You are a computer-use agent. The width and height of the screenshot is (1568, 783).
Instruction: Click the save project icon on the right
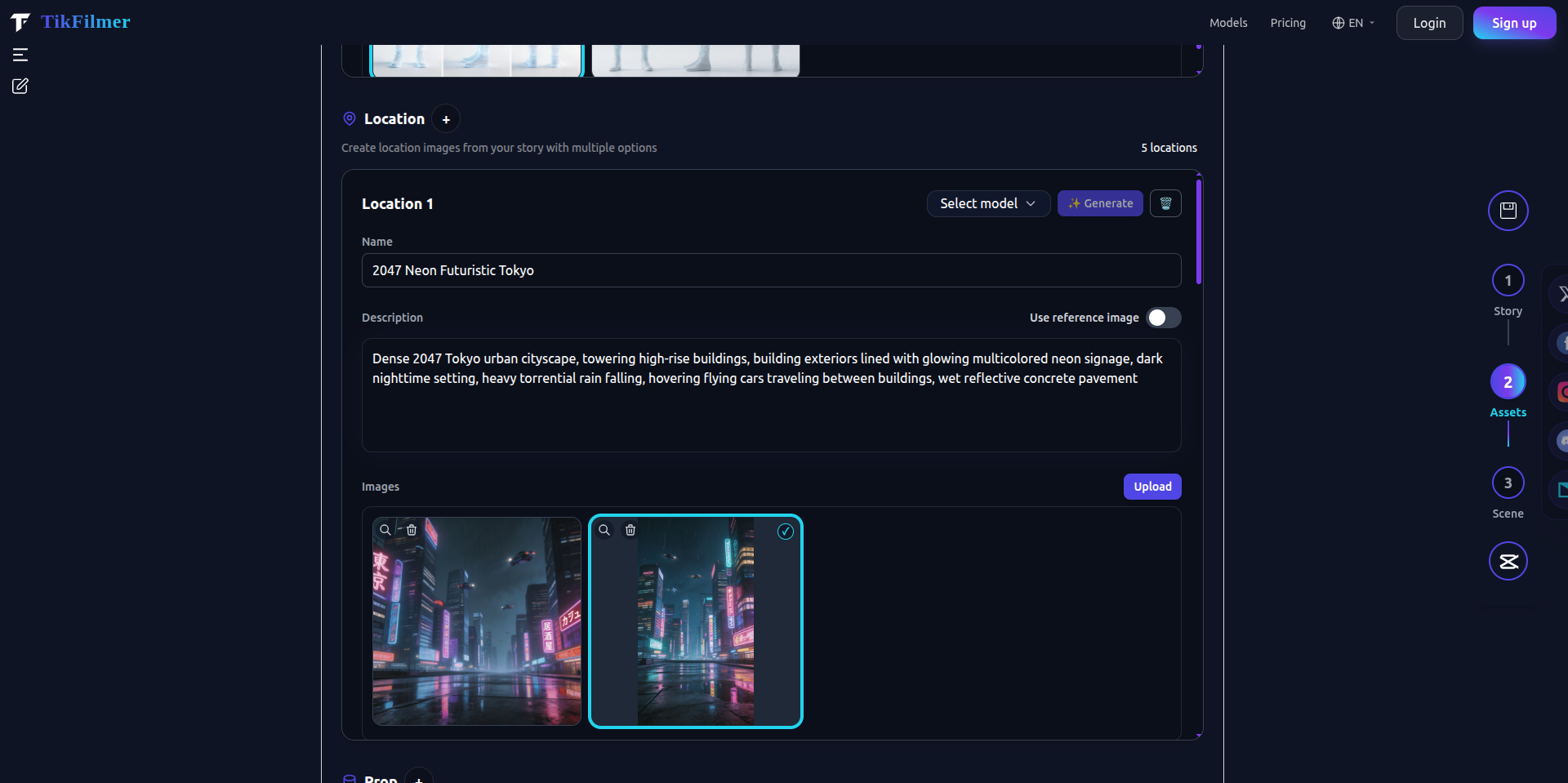click(1508, 210)
